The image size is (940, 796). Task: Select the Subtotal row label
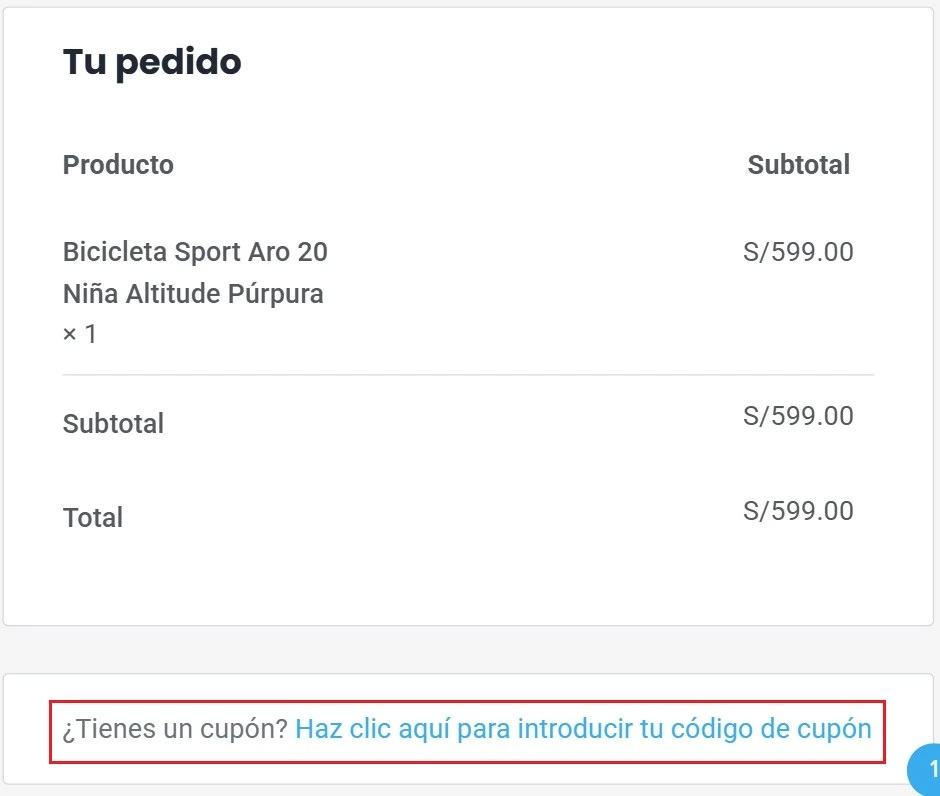[x=113, y=423]
